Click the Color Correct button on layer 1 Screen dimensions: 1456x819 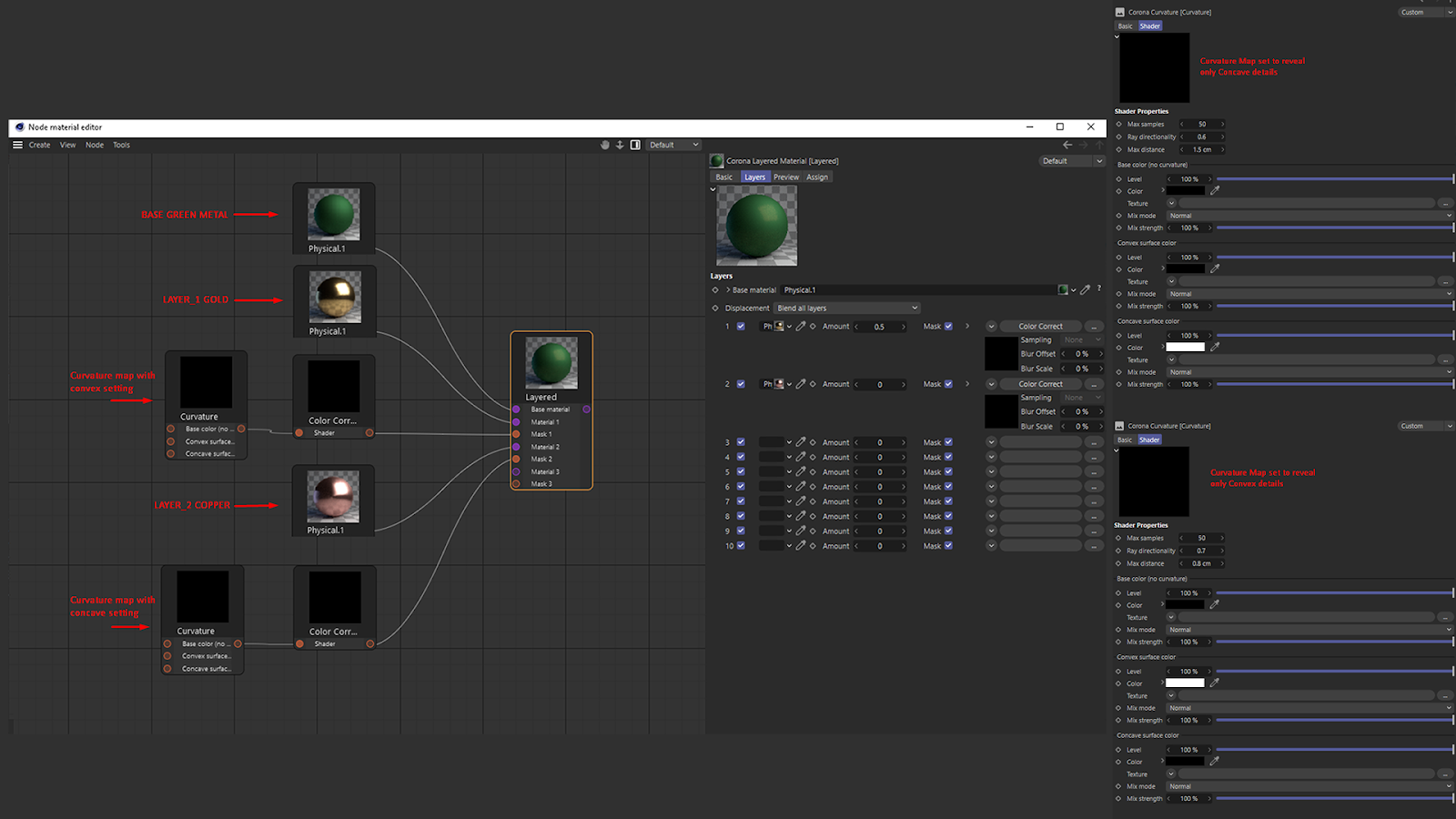point(1040,326)
